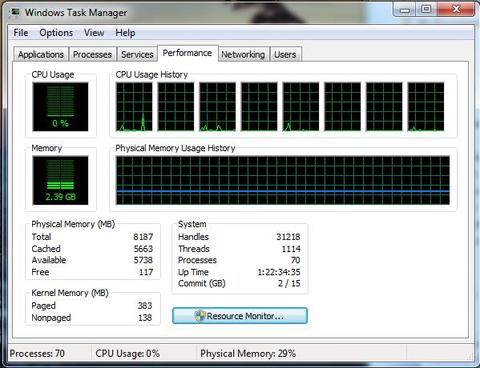Open the Options menu
Viewport: 480px width, 368px height.
(56, 33)
